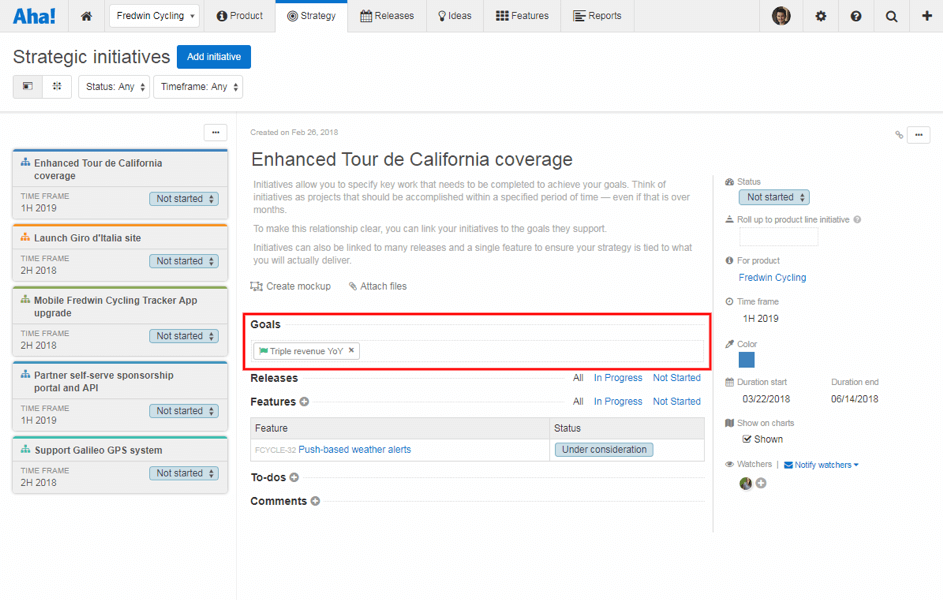Click the Add initiative button
Screen dimensions: 943x600
[x=214, y=57]
